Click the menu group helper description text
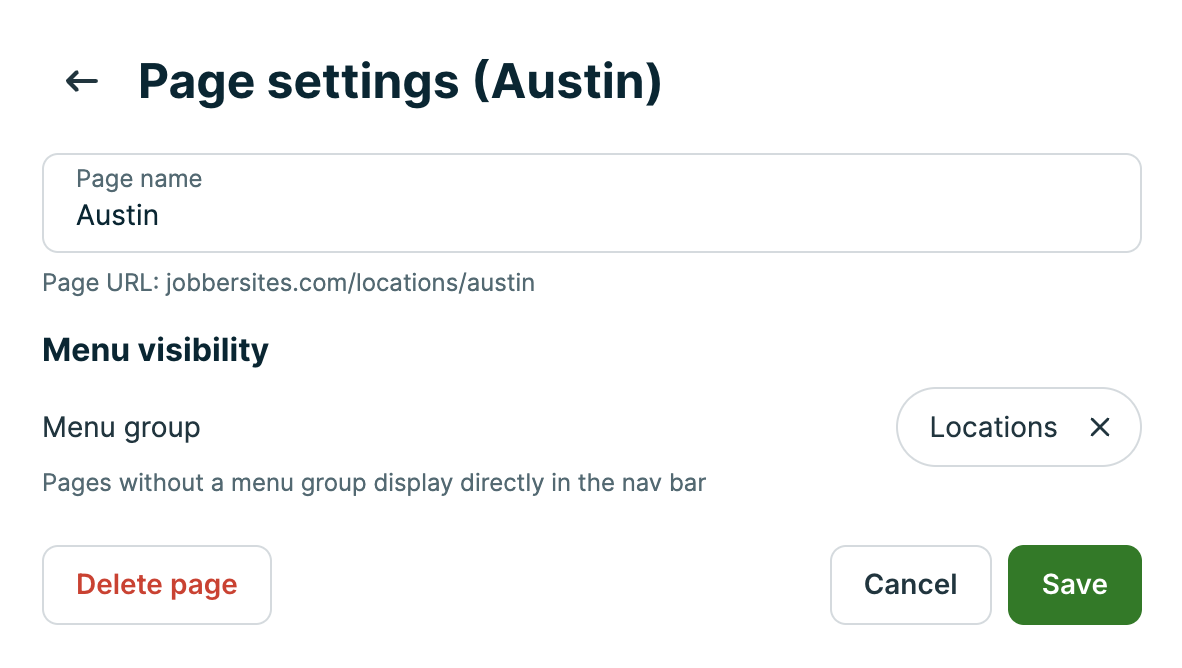The height and width of the screenshot is (668, 1182). pyautogui.click(x=374, y=484)
